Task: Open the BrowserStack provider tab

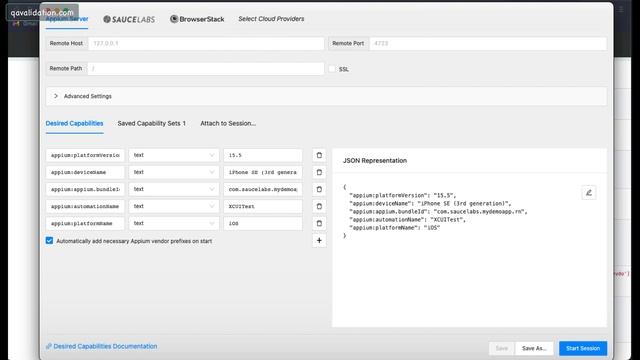Action: tap(197, 19)
